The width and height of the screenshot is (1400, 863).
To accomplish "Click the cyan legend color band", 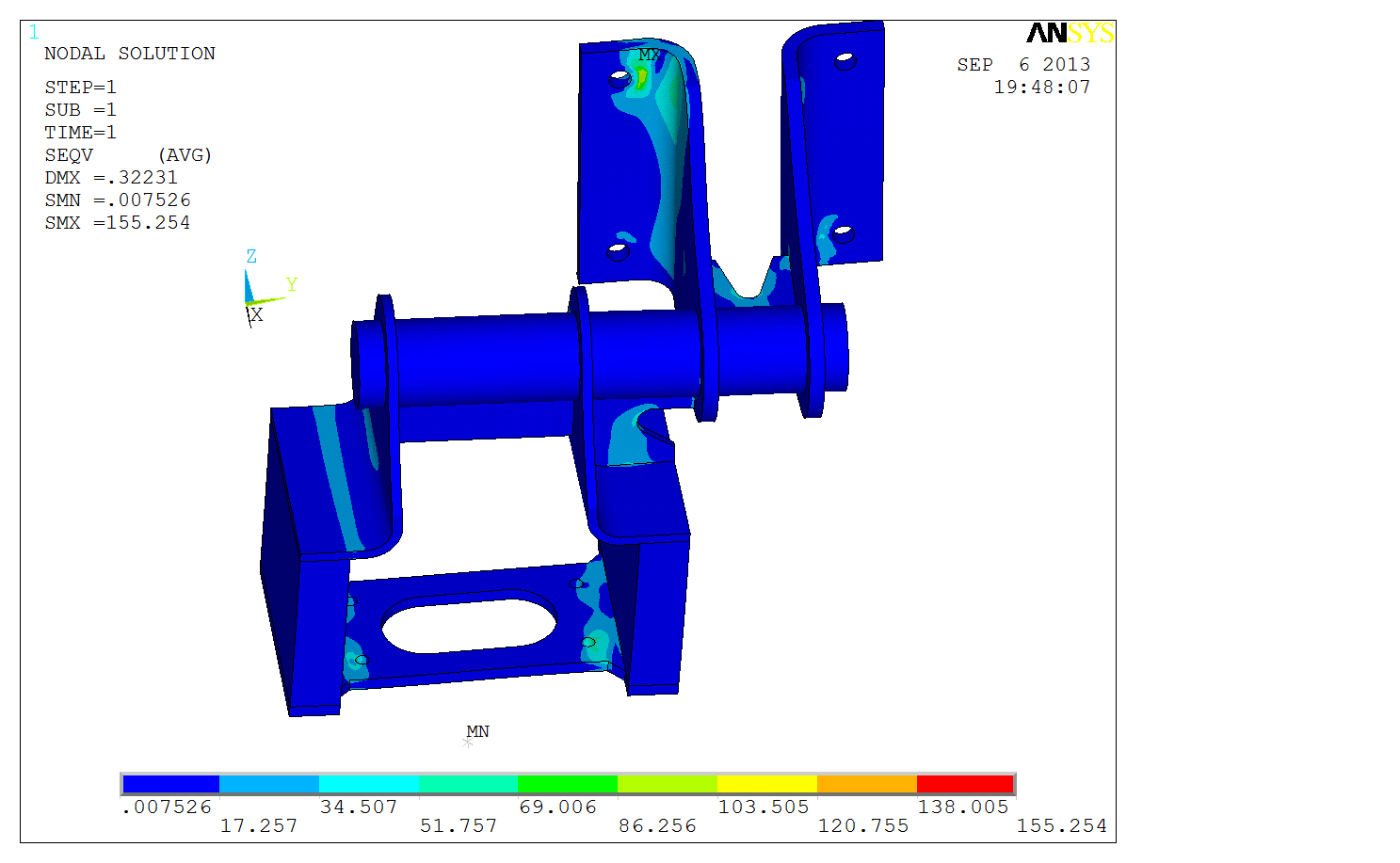I will click(x=369, y=784).
